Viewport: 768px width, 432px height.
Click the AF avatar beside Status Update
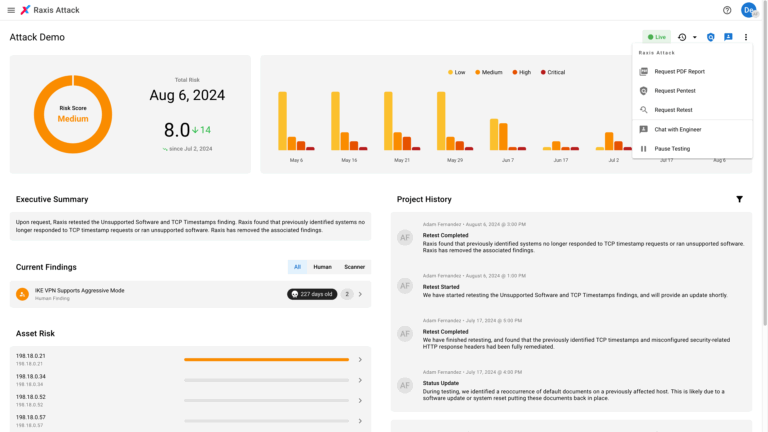click(x=405, y=385)
